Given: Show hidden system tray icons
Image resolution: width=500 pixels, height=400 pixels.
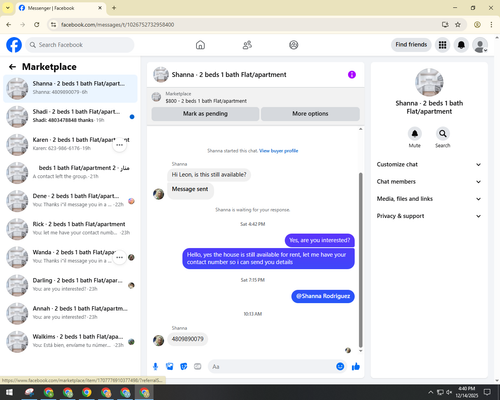Looking at the screenshot, I should point(431,392).
